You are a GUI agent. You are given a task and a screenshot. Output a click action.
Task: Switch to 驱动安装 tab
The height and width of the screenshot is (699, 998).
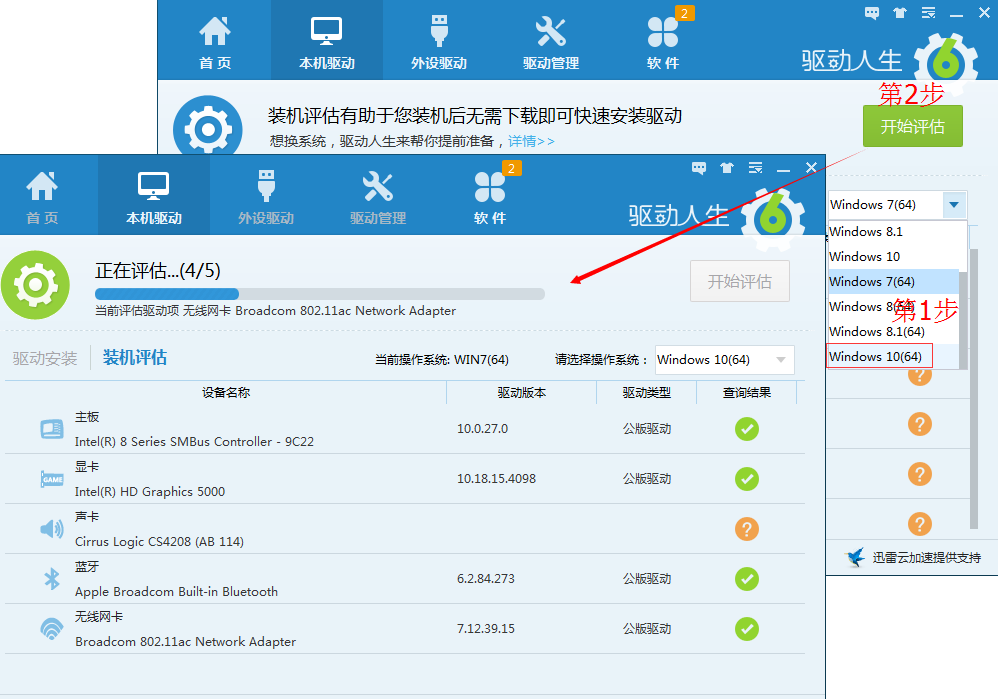[45, 358]
